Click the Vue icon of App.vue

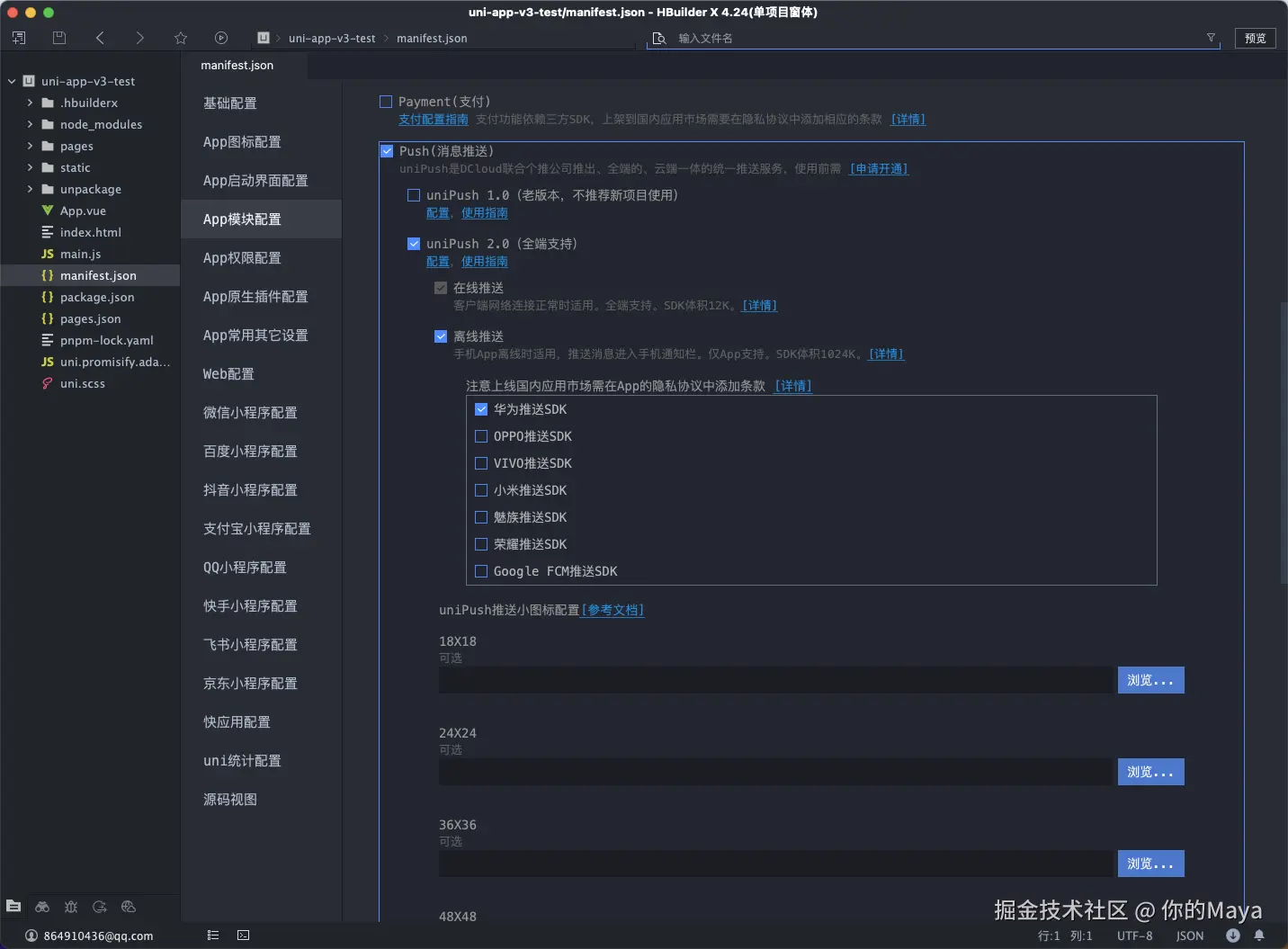[x=48, y=210]
